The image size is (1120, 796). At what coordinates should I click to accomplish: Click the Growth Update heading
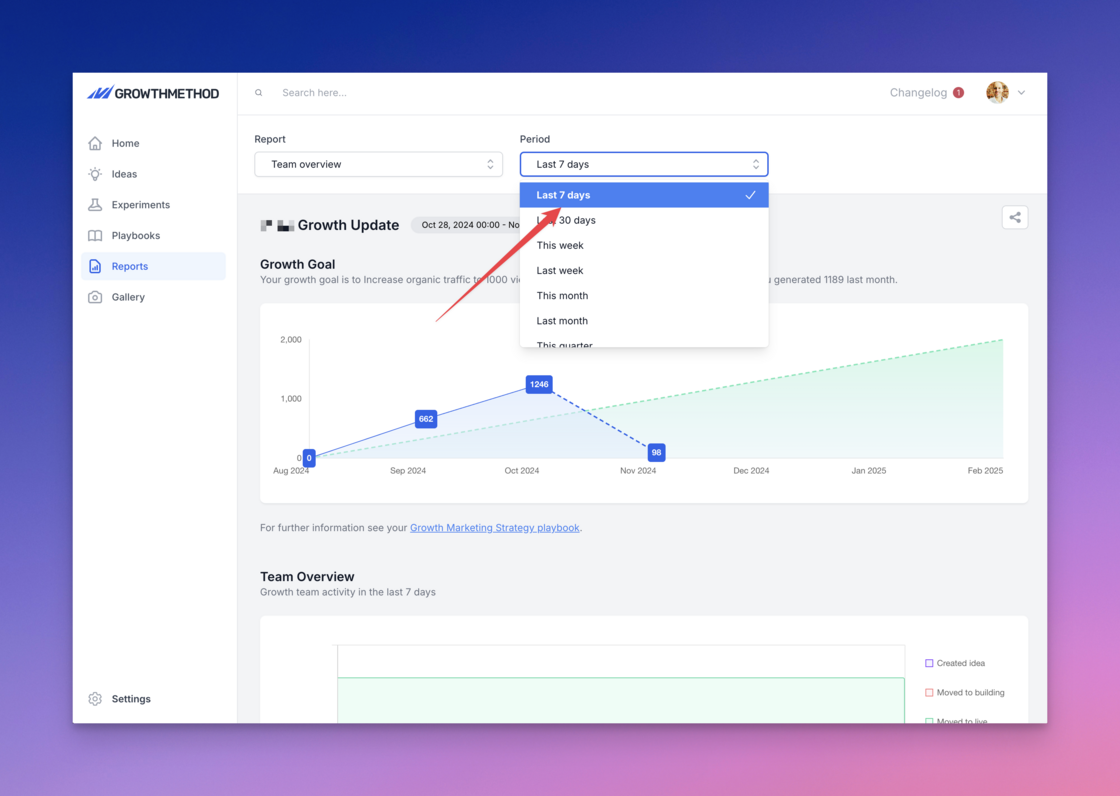348,225
